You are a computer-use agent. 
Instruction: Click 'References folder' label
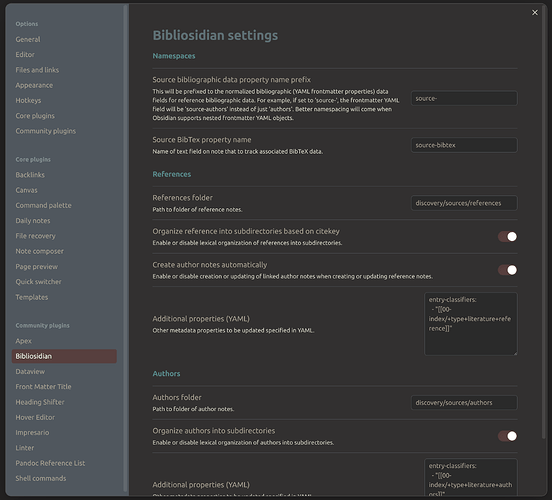[182, 198]
